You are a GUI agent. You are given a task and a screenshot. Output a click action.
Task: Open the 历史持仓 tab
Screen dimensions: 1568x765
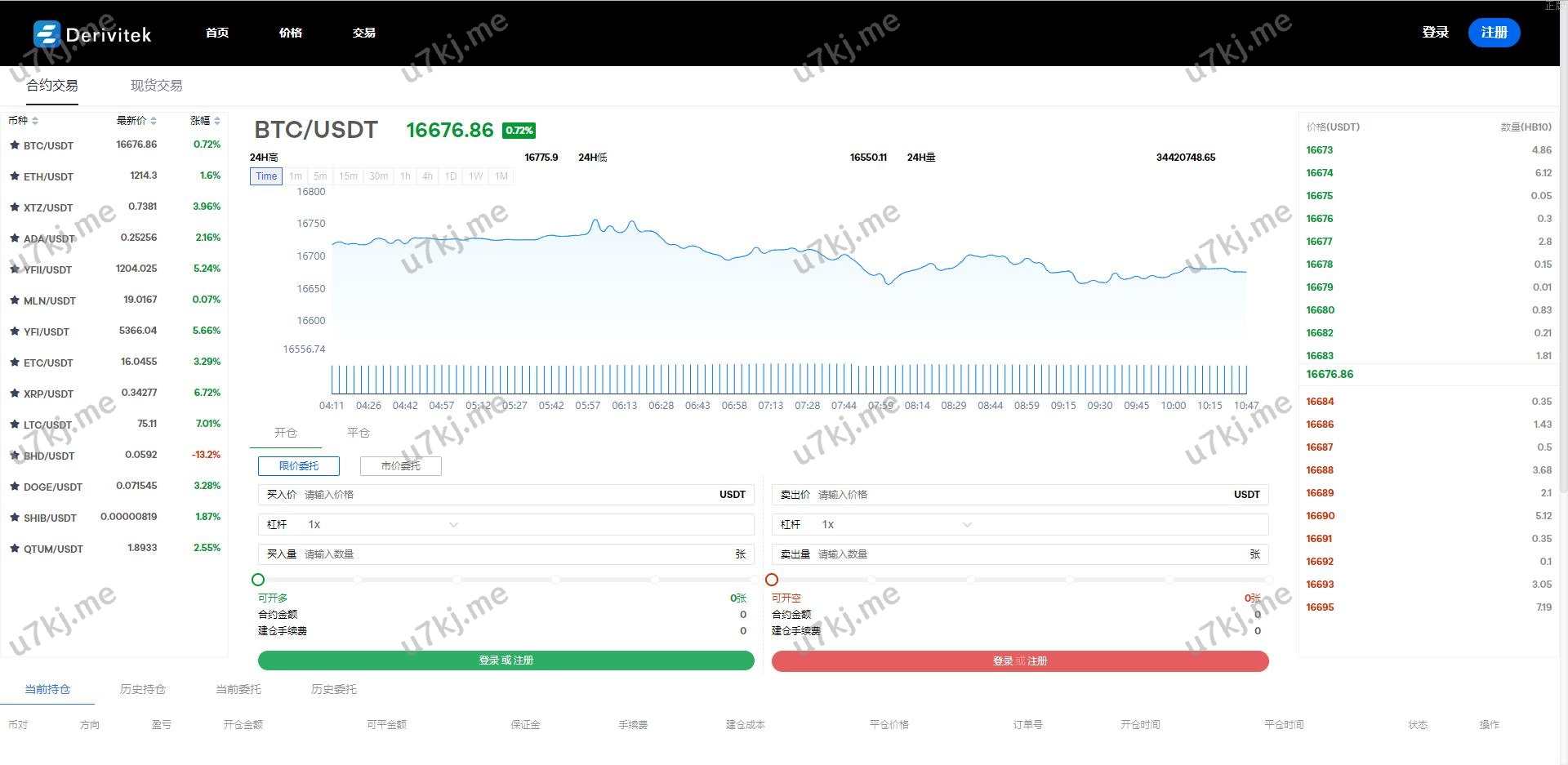pos(143,689)
